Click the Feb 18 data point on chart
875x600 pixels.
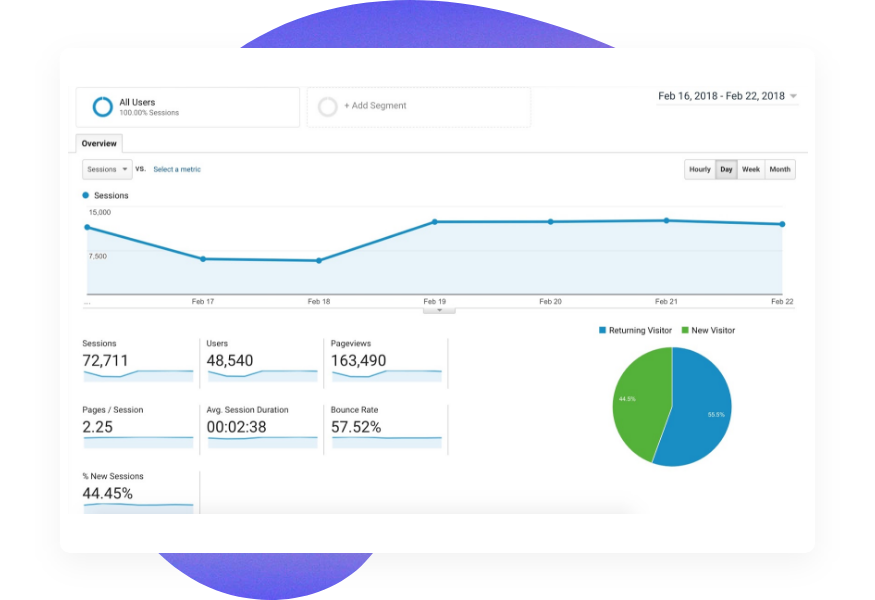[319, 261]
